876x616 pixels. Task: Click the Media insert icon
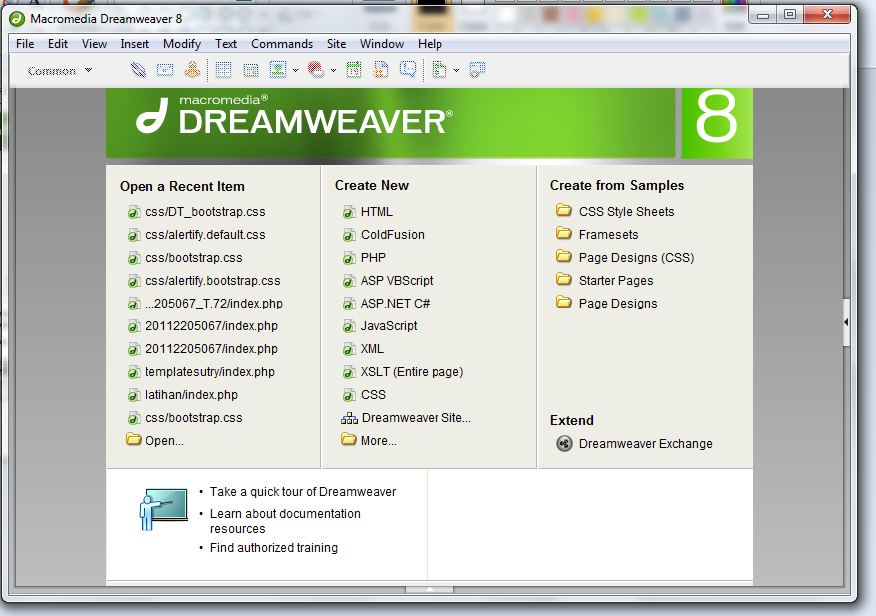tap(316, 70)
